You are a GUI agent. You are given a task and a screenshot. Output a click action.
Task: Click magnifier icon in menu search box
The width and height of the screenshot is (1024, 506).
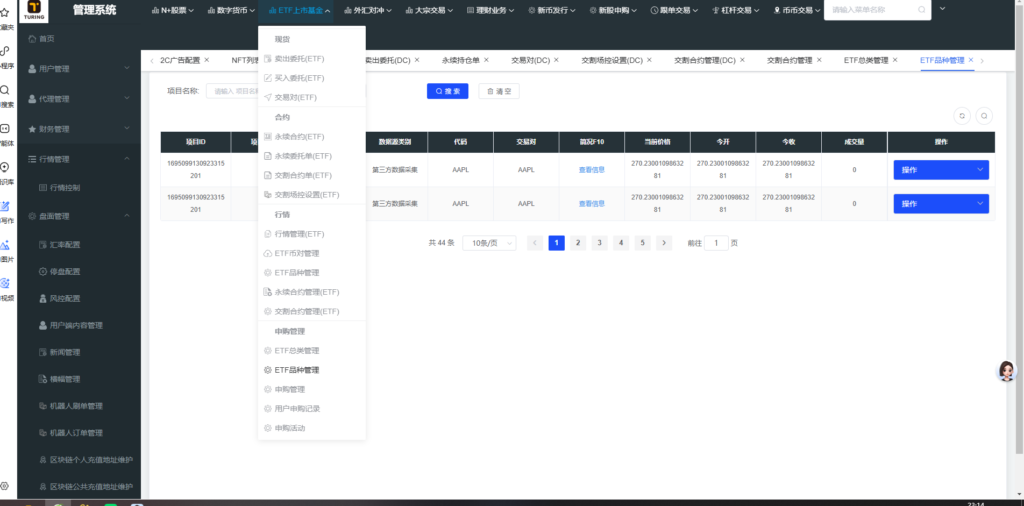pyautogui.click(x=921, y=10)
